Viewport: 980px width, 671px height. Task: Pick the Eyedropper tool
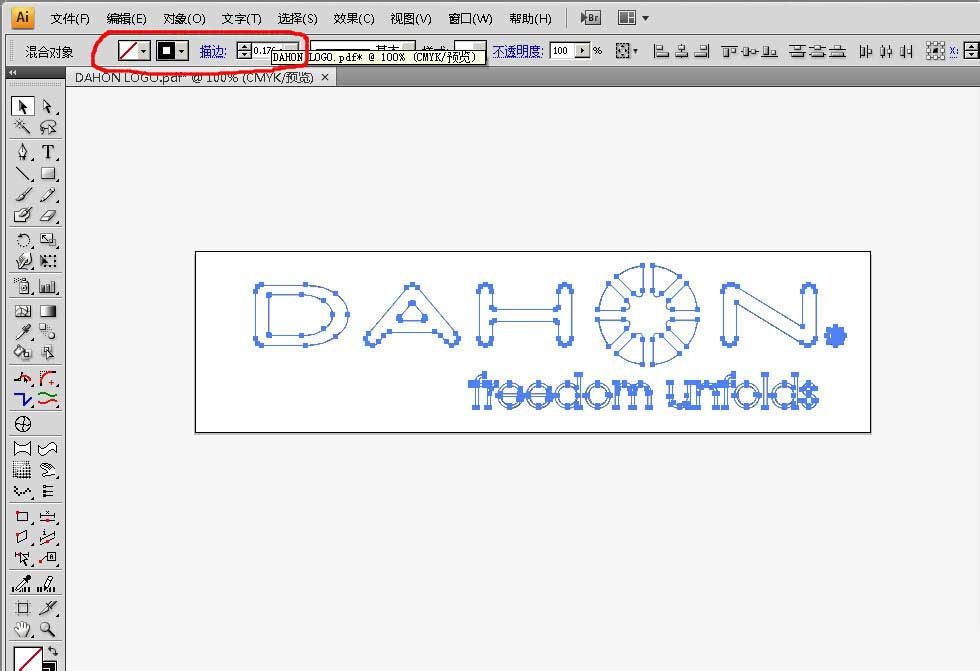tap(22, 331)
